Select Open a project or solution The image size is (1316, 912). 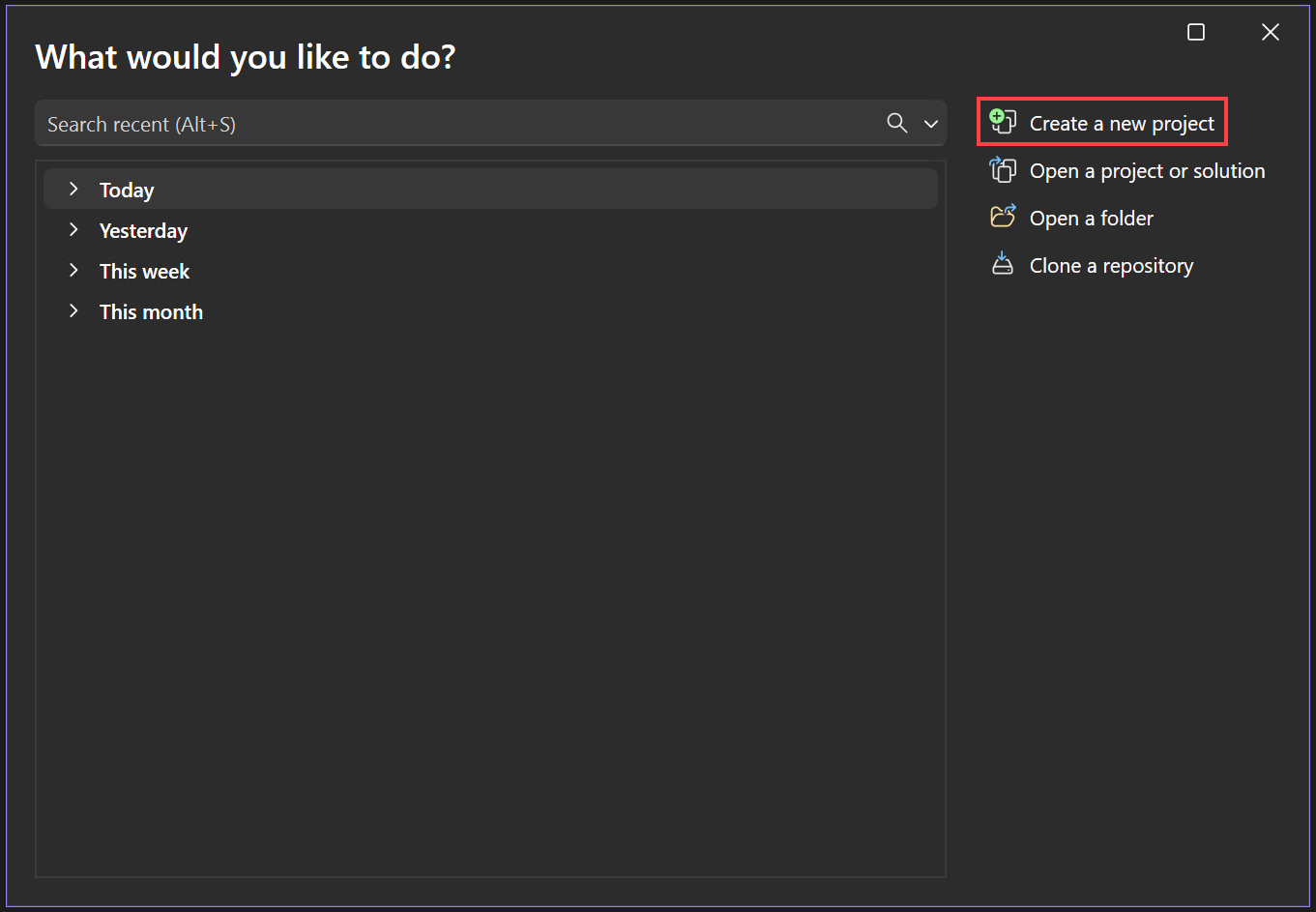pyautogui.click(x=1147, y=170)
